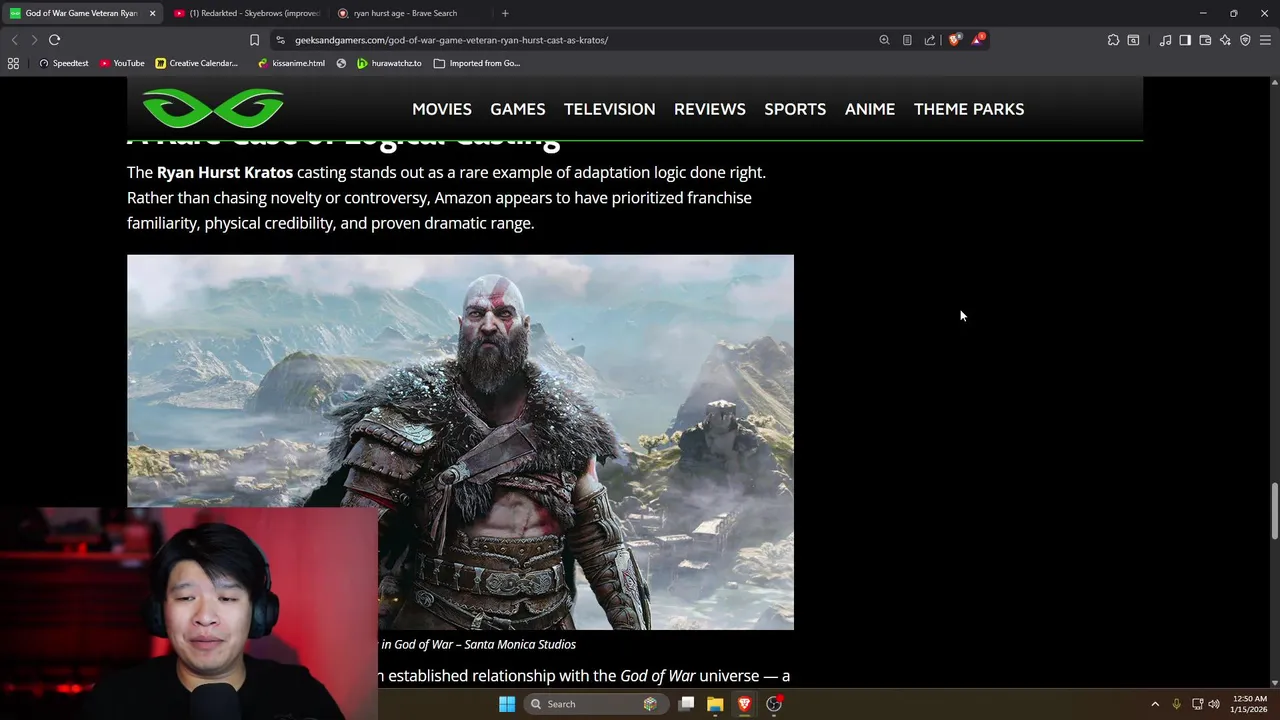Screen dimensions: 1280x720
Task: Open the SPORTS menu item
Action: (x=795, y=109)
